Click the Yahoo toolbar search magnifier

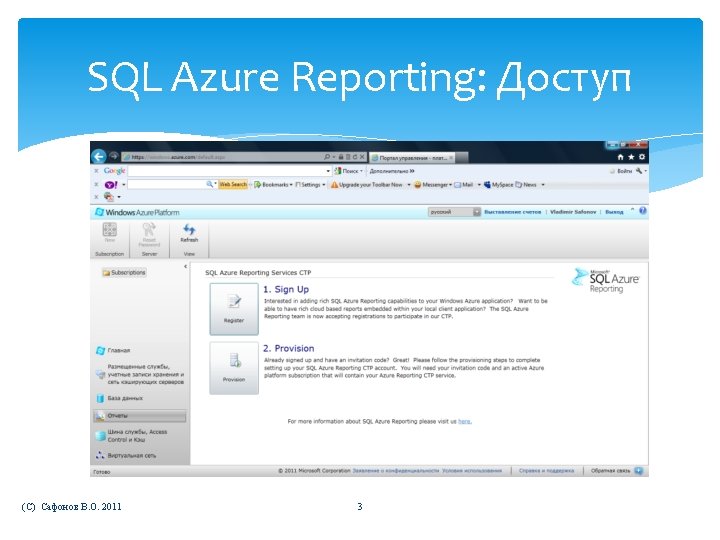(x=209, y=184)
